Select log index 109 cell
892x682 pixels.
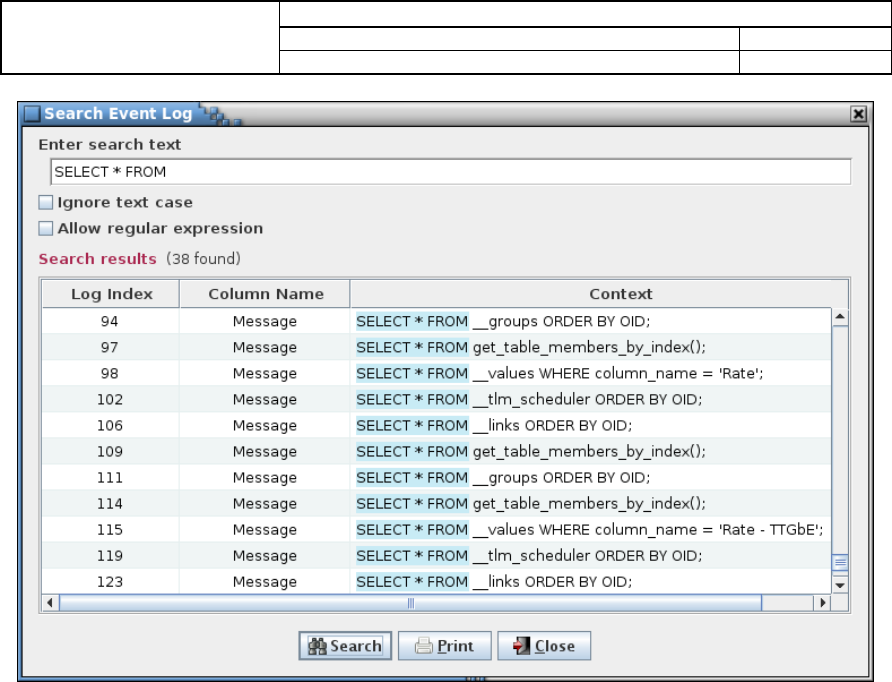[x=110, y=452]
